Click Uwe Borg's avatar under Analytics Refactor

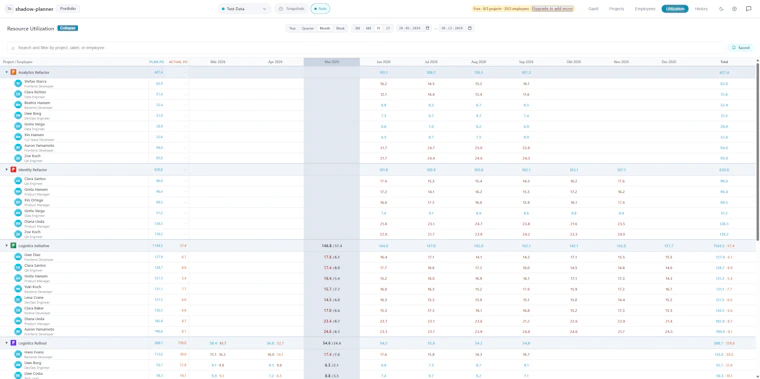point(18,115)
